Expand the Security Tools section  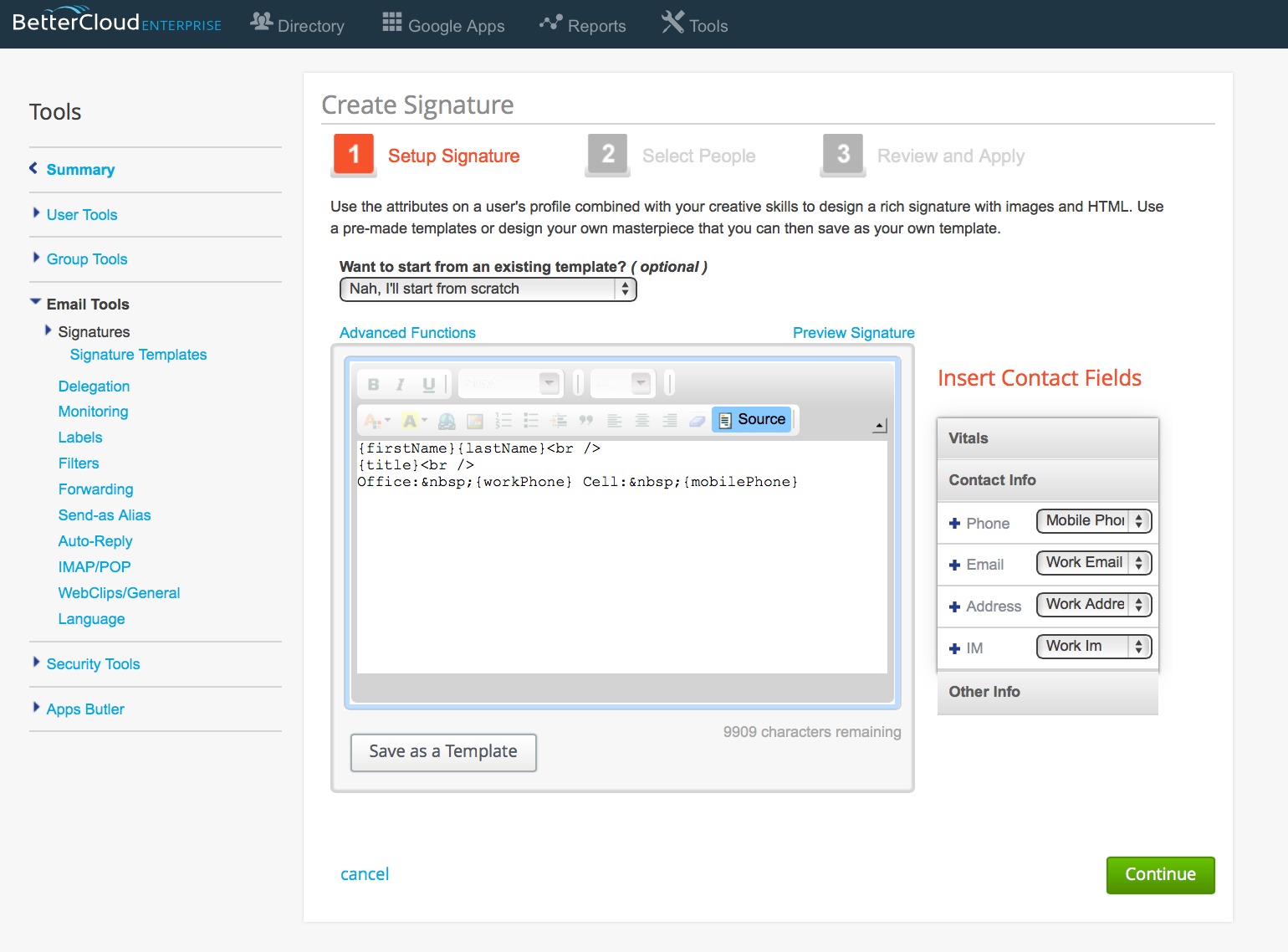pos(93,663)
